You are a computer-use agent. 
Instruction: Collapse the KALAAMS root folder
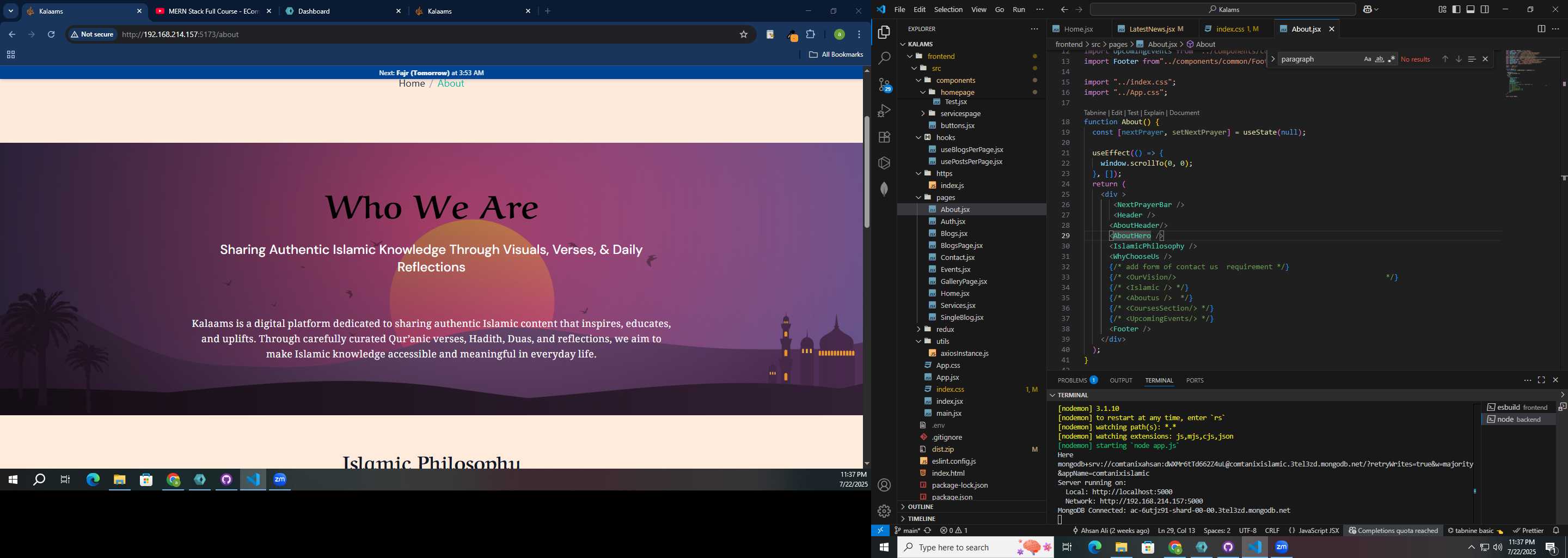tap(971, 44)
